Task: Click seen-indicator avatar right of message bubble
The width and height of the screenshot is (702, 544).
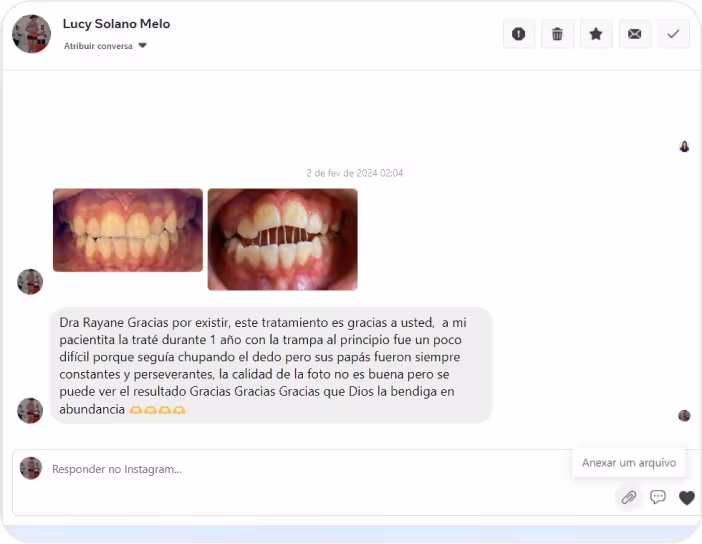Action: click(x=684, y=415)
